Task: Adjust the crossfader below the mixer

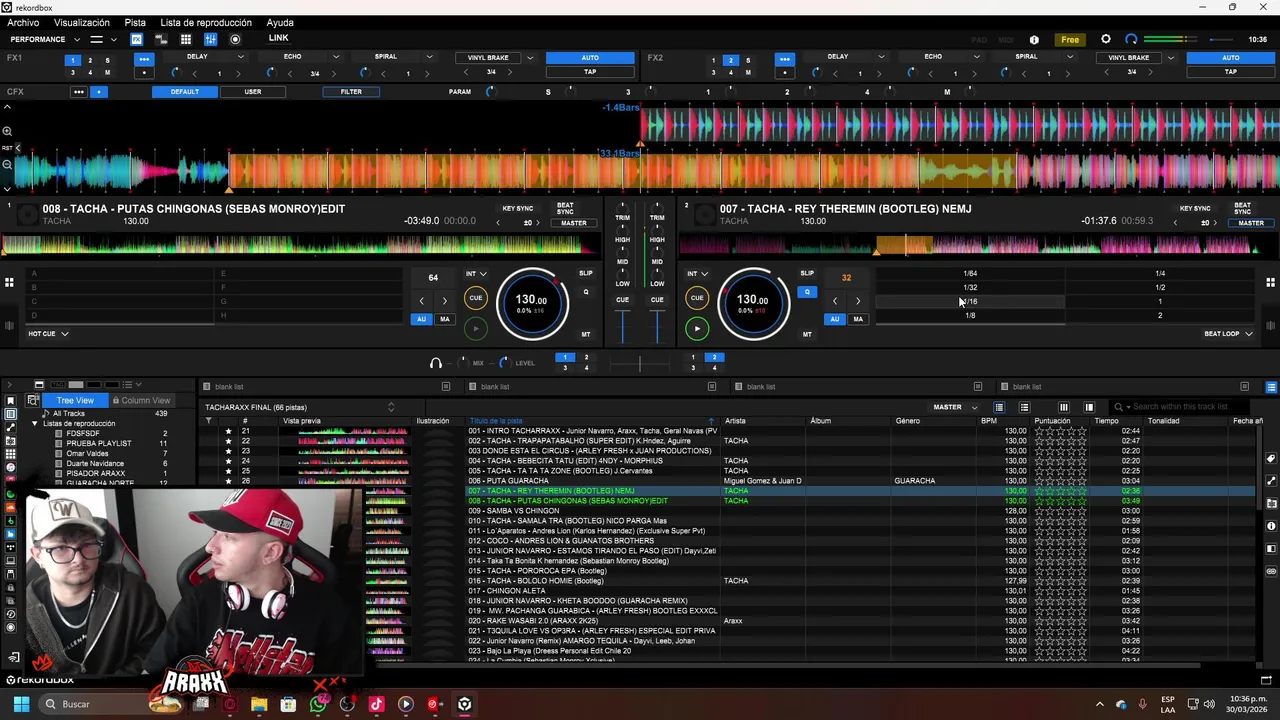Action: coord(640,363)
